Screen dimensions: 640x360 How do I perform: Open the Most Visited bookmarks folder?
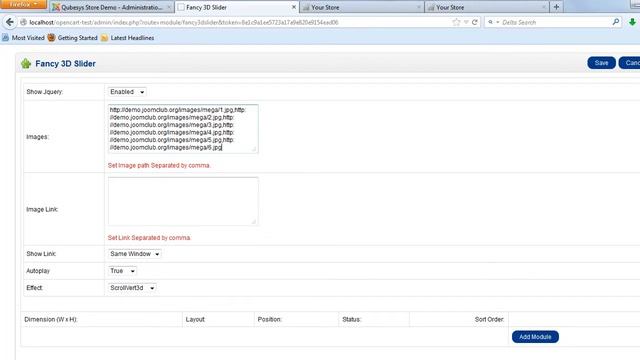23,38
